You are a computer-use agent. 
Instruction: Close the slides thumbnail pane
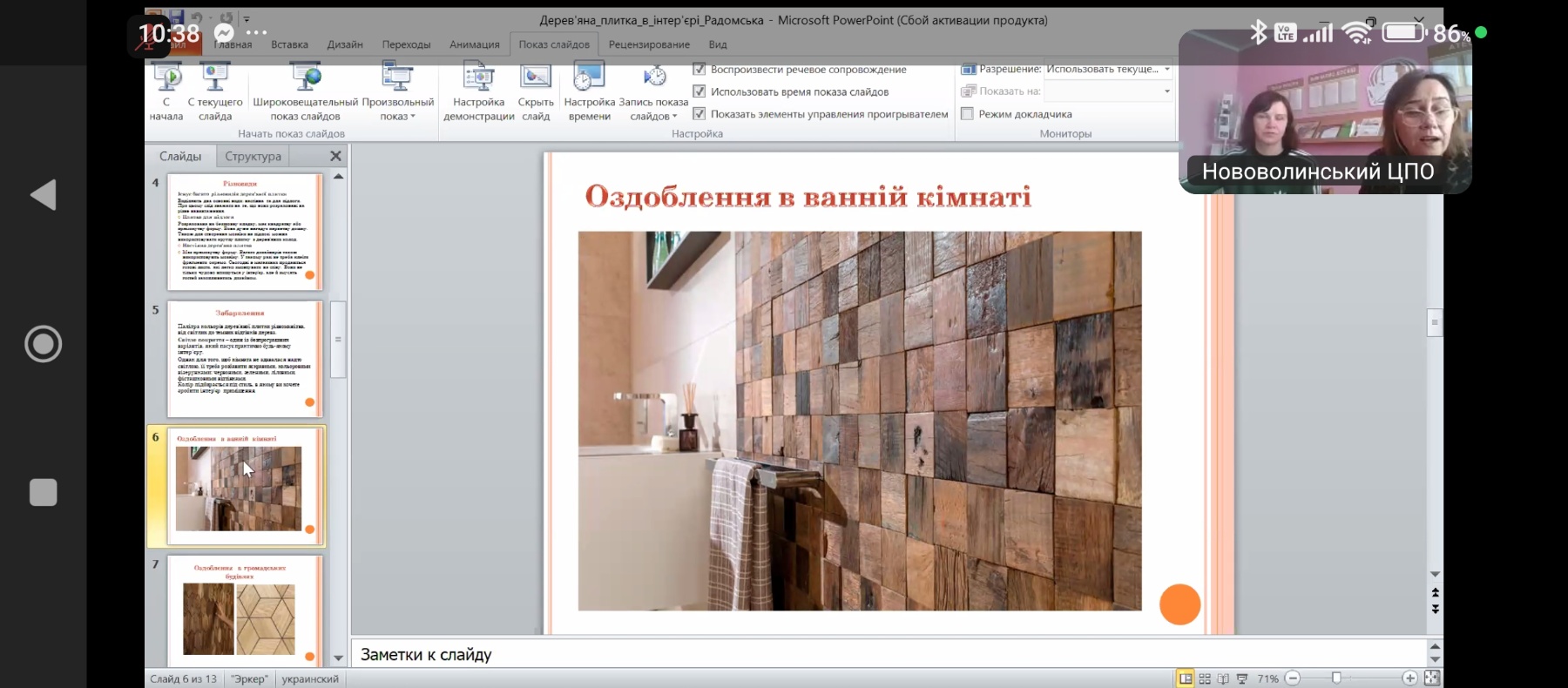335,156
